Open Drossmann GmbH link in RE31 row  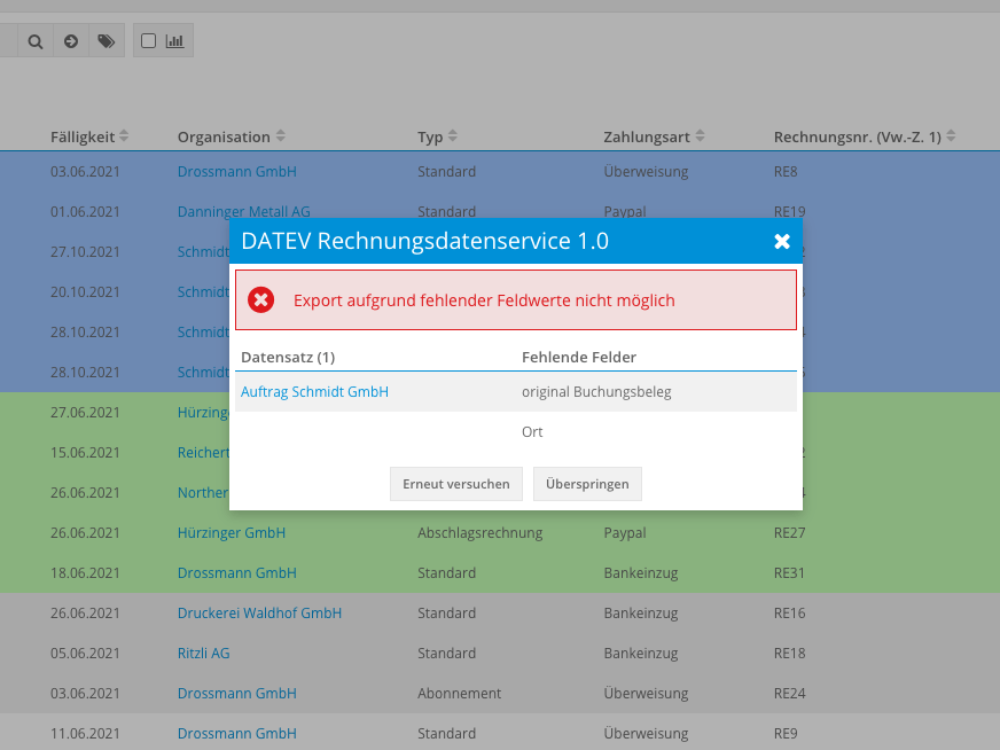pyautogui.click(x=236, y=573)
